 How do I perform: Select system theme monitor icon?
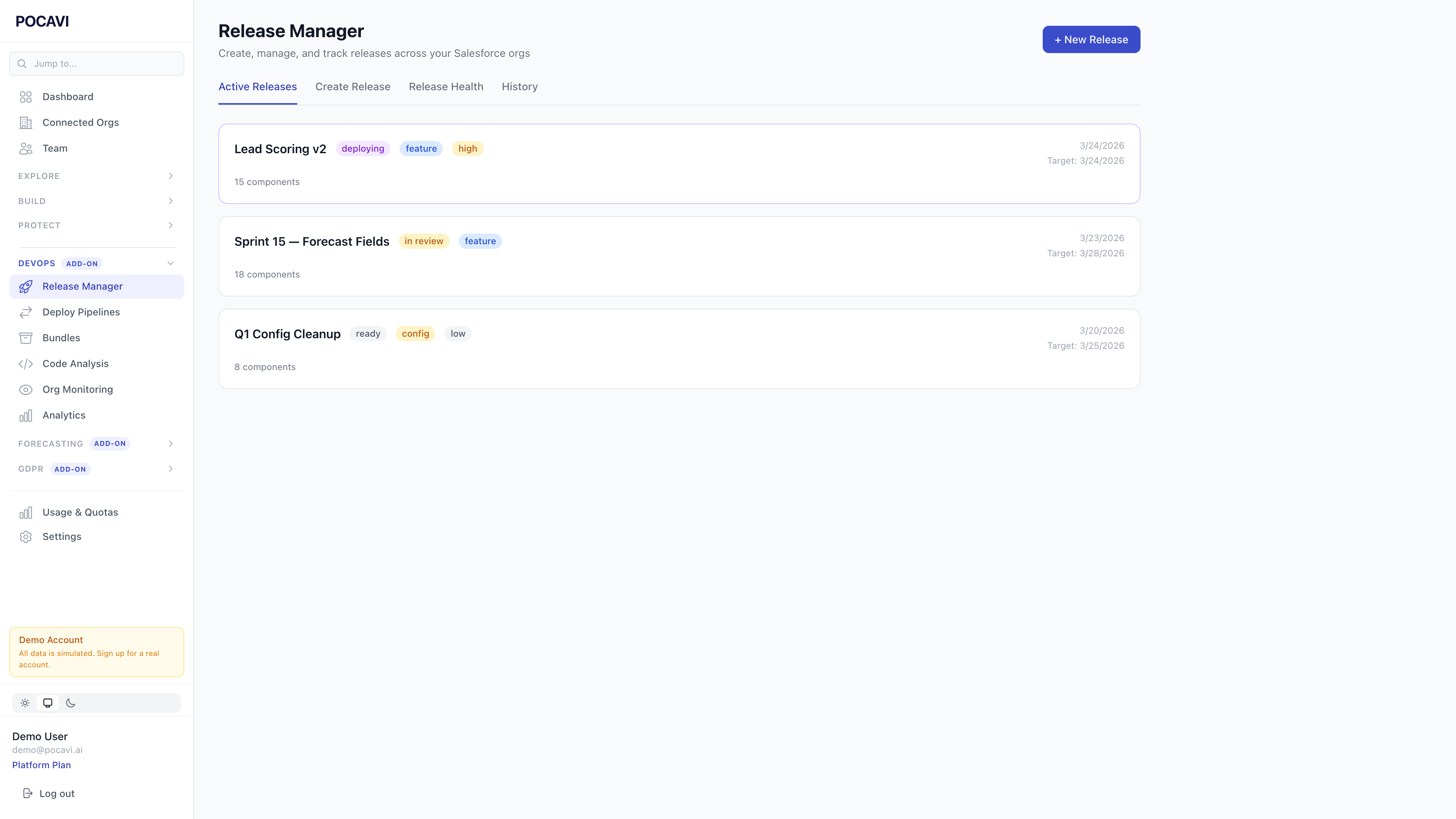coord(47,703)
